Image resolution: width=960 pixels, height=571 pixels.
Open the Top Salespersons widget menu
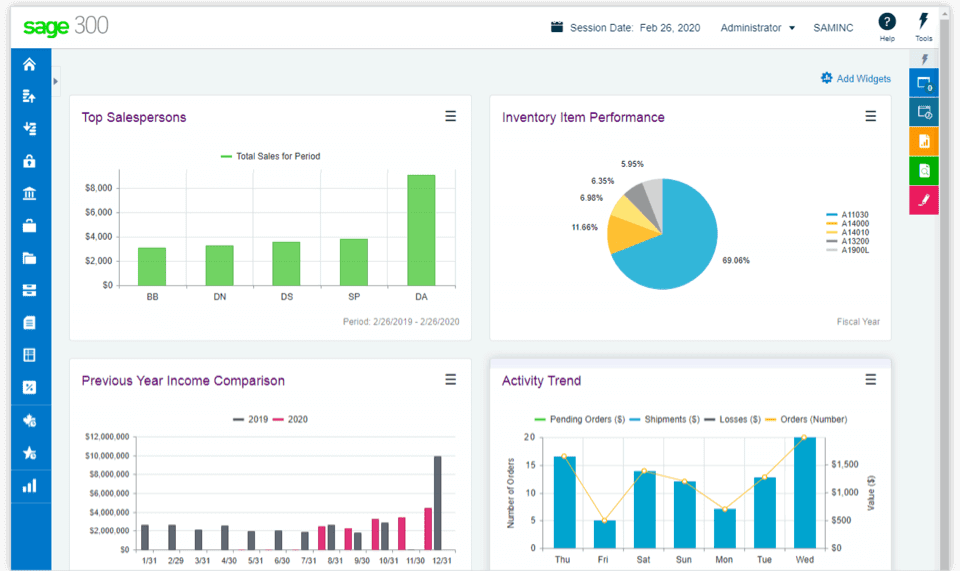point(451,117)
